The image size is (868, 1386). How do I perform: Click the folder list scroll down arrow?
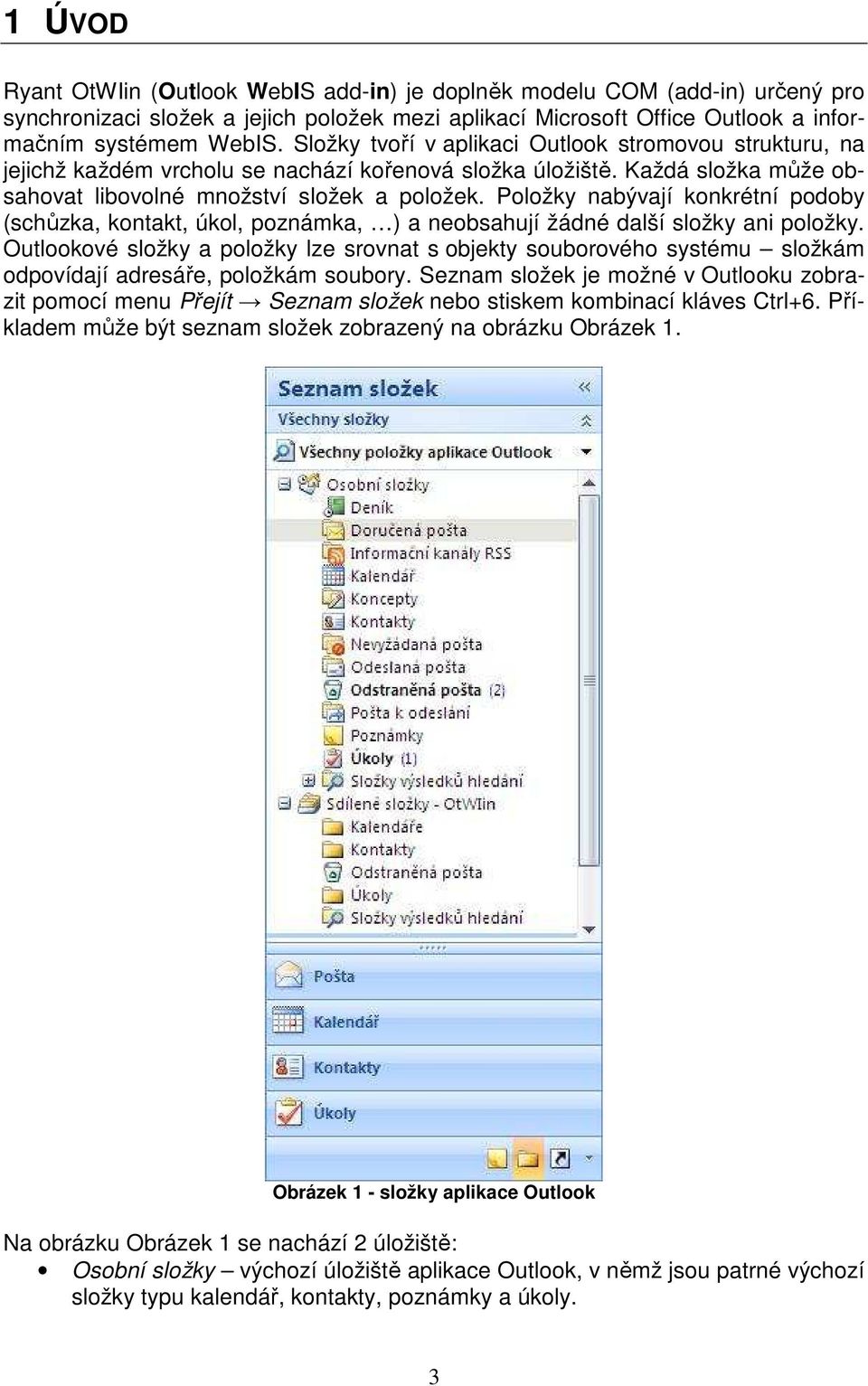tap(590, 929)
